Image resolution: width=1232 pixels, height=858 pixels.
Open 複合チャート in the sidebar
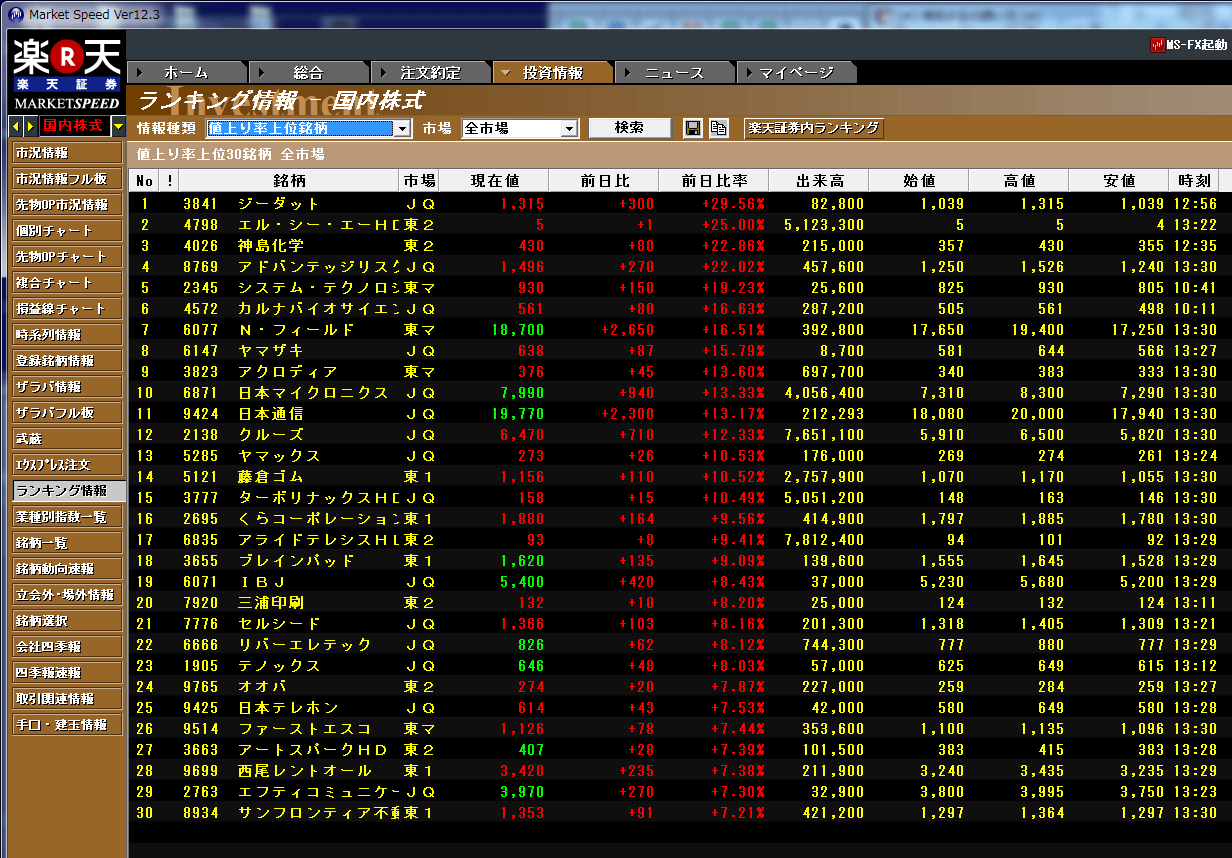68,283
